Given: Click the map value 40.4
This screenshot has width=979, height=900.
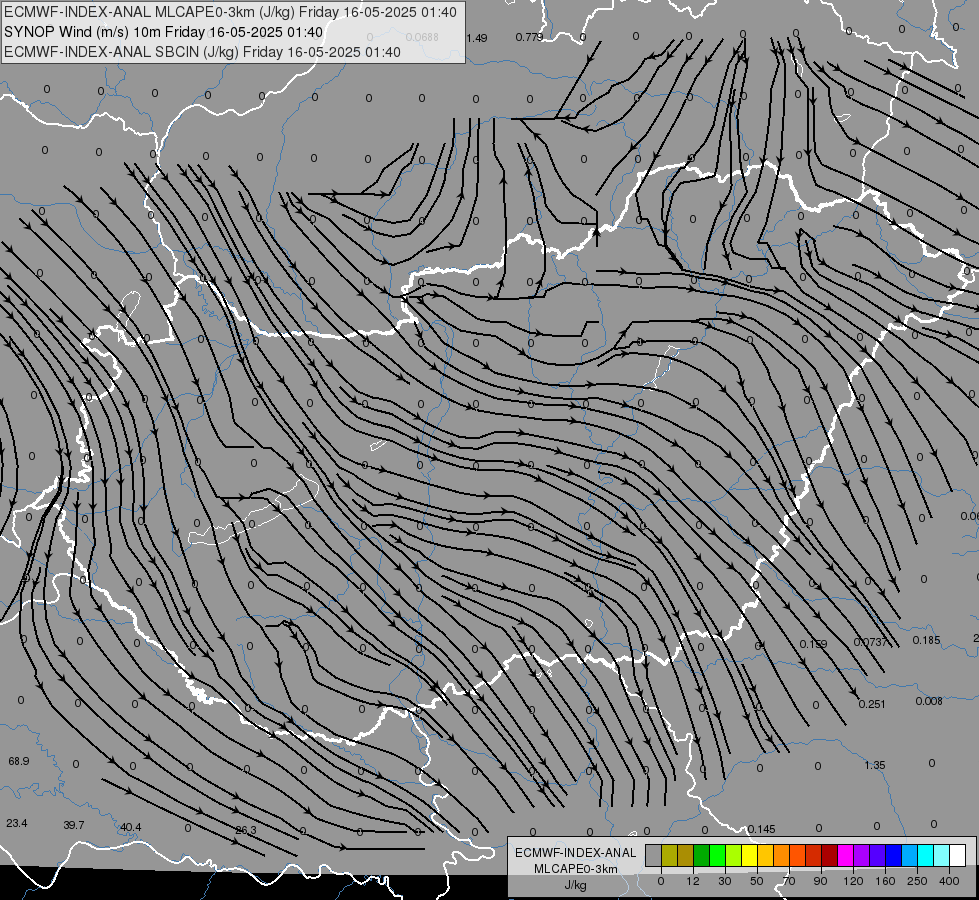Looking at the screenshot, I should (x=130, y=828).
